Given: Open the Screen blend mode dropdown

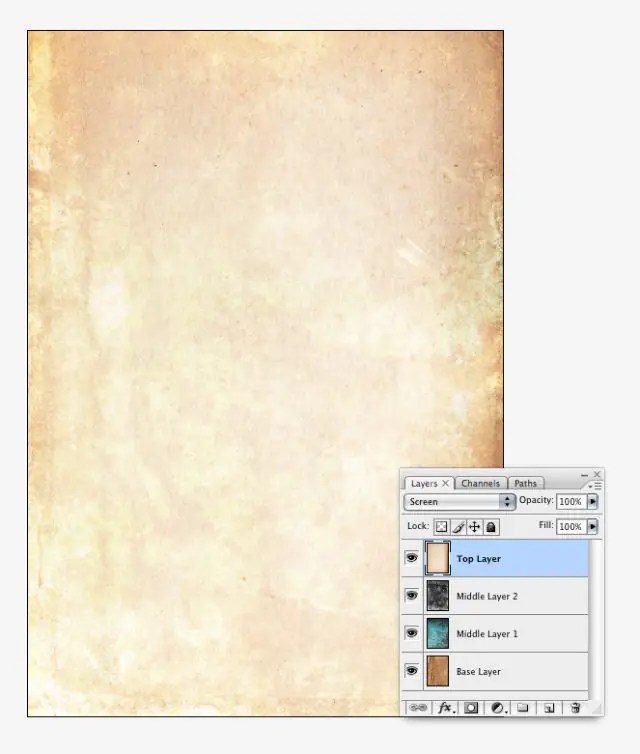Looking at the screenshot, I should click(x=459, y=502).
